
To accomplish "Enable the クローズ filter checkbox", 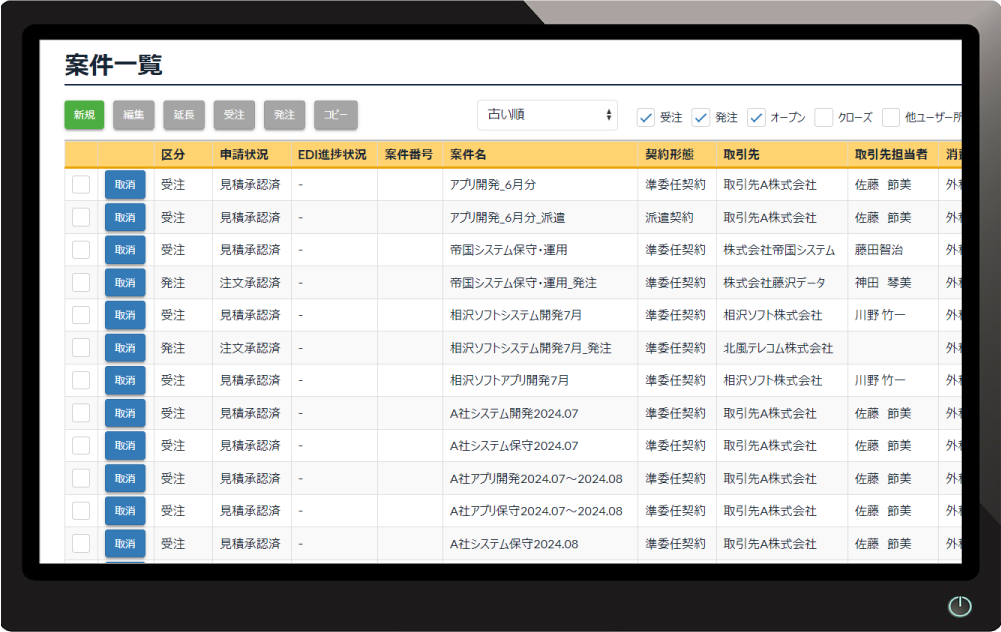I will (824, 117).
